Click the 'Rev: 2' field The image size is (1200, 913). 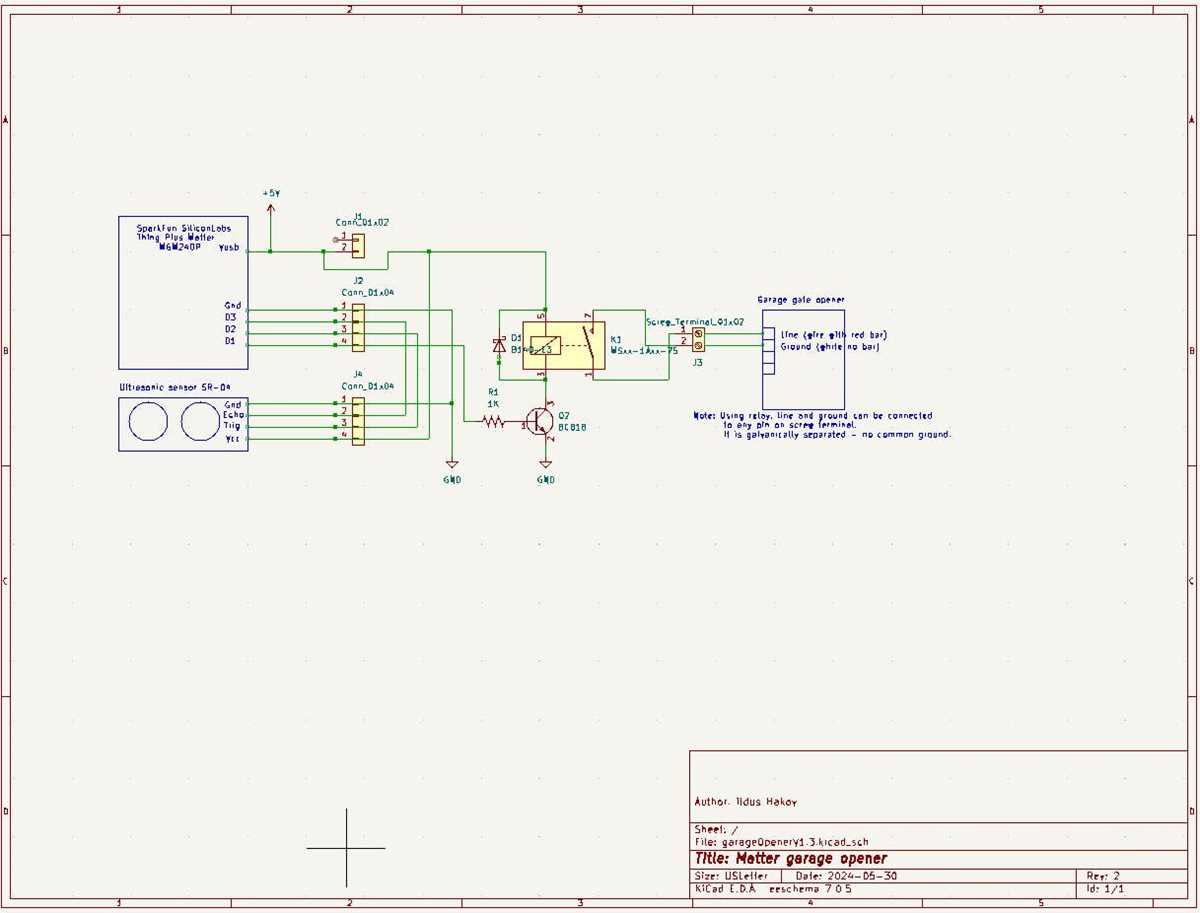coord(1103,875)
